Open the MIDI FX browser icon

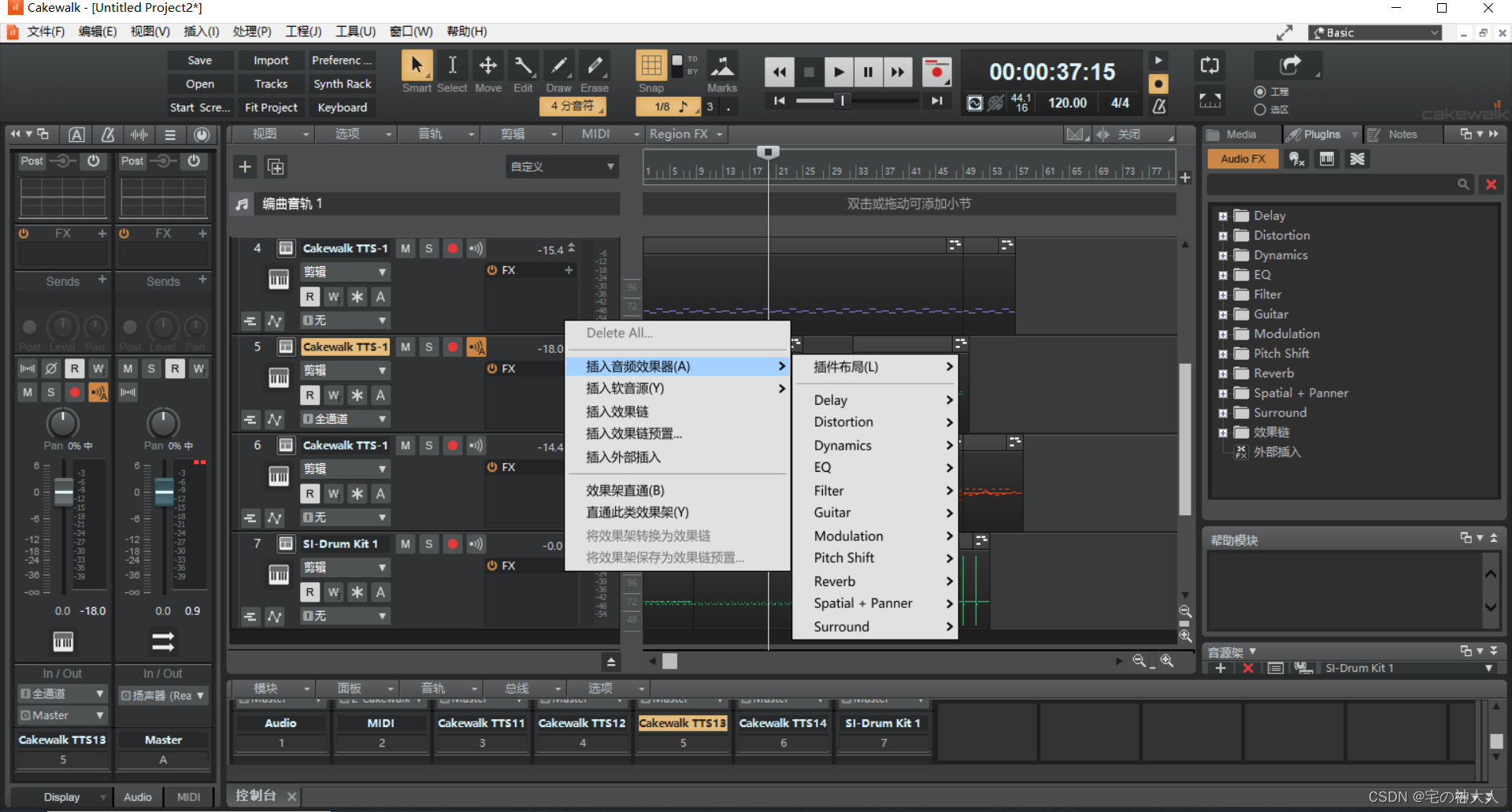coord(1296,159)
